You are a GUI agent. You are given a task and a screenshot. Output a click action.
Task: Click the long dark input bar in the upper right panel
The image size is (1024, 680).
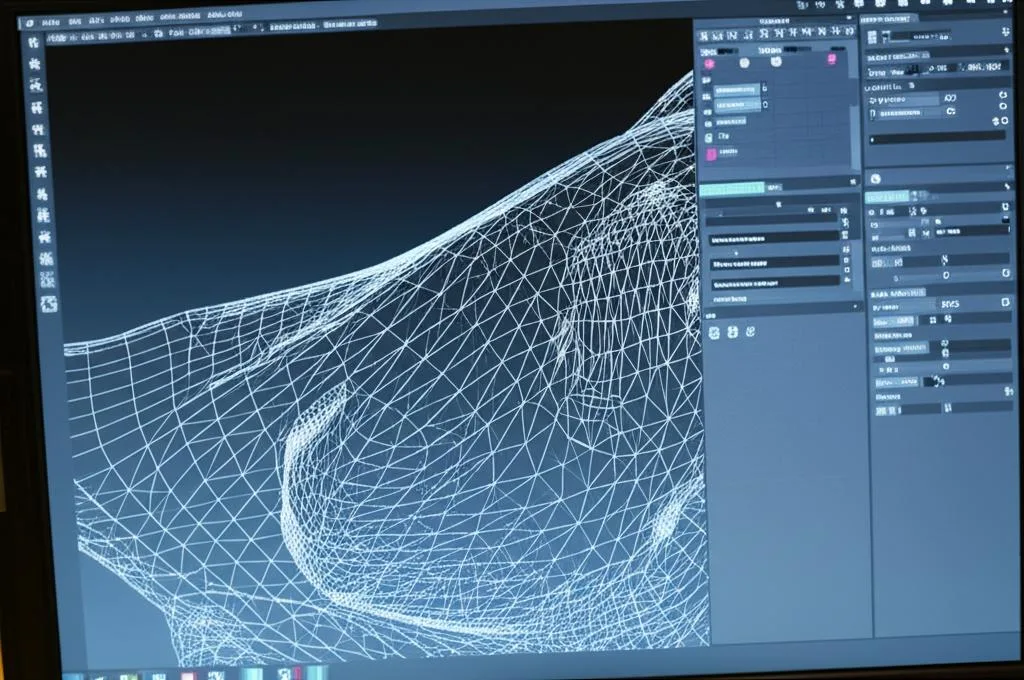pos(937,138)
